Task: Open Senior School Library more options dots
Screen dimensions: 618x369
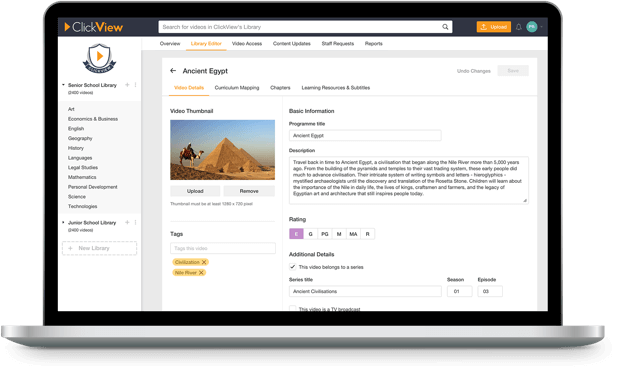Action: click(x=136, y=85)
